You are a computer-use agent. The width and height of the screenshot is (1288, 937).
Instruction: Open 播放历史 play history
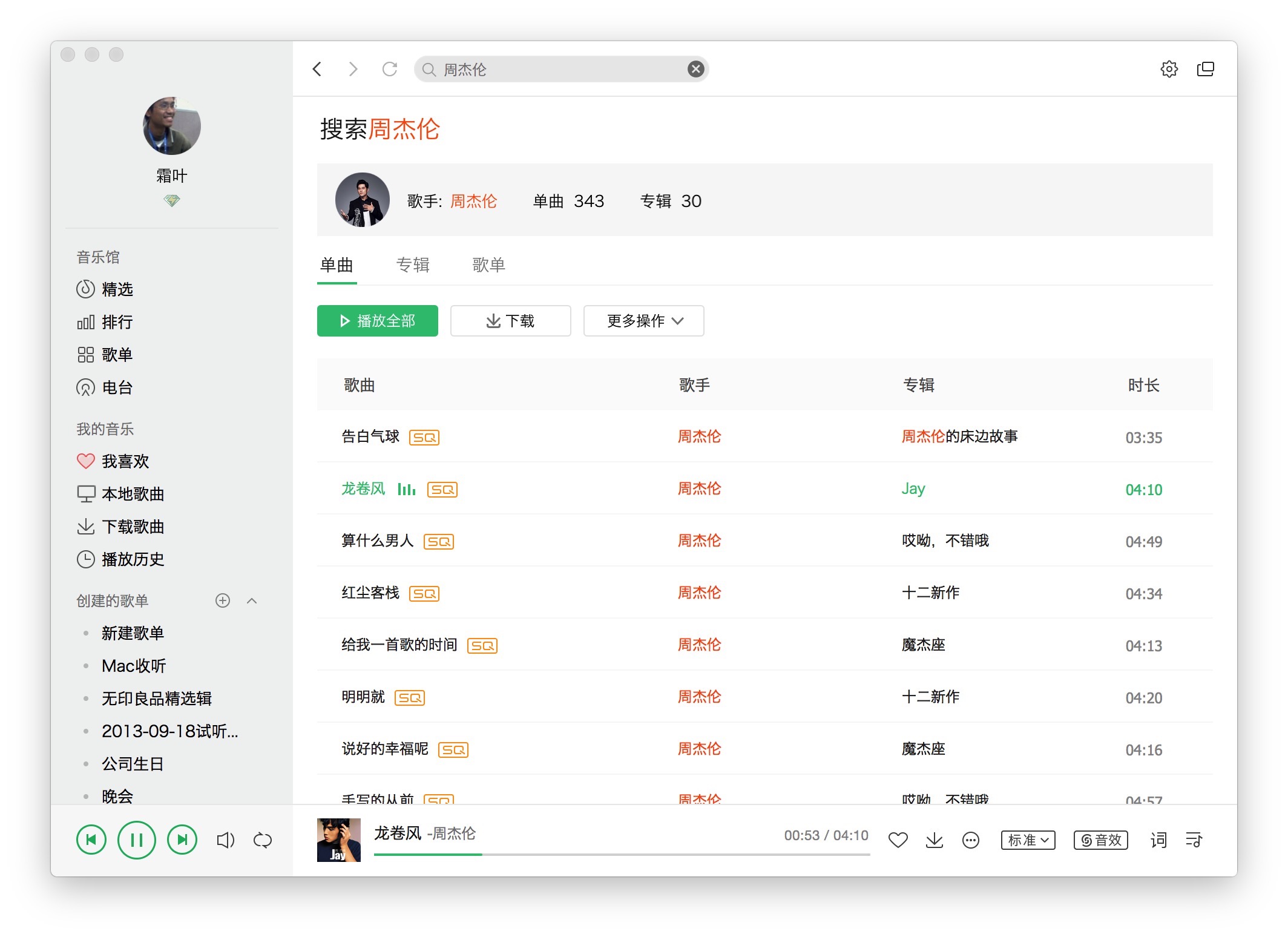point(120,559)
